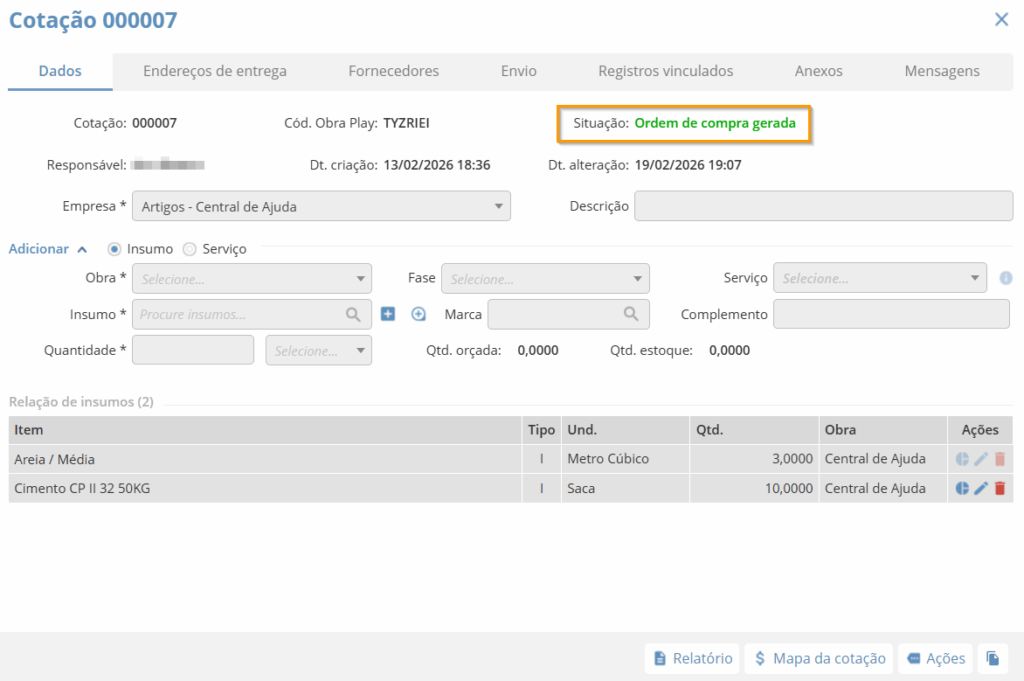Open the Ações button menu

(936, 658)
